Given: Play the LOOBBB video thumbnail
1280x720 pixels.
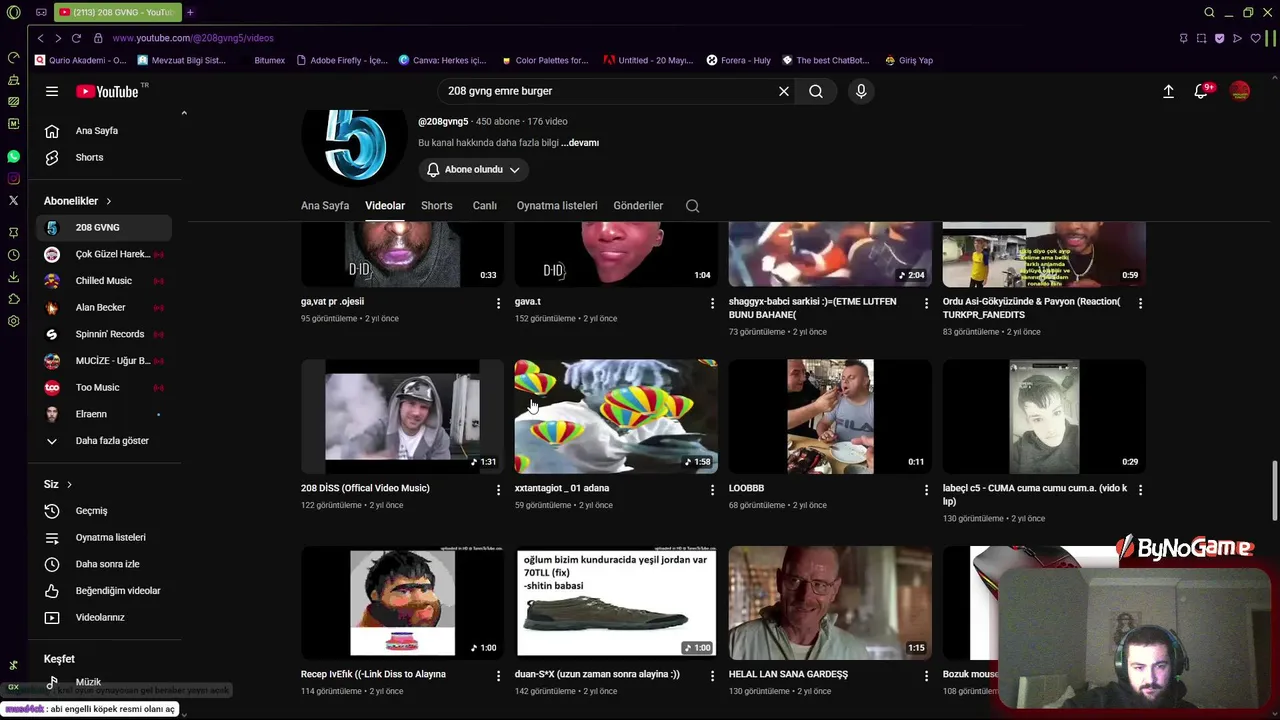Looking at the screenshot, I should pyautogui.click(x=830, y=416).
